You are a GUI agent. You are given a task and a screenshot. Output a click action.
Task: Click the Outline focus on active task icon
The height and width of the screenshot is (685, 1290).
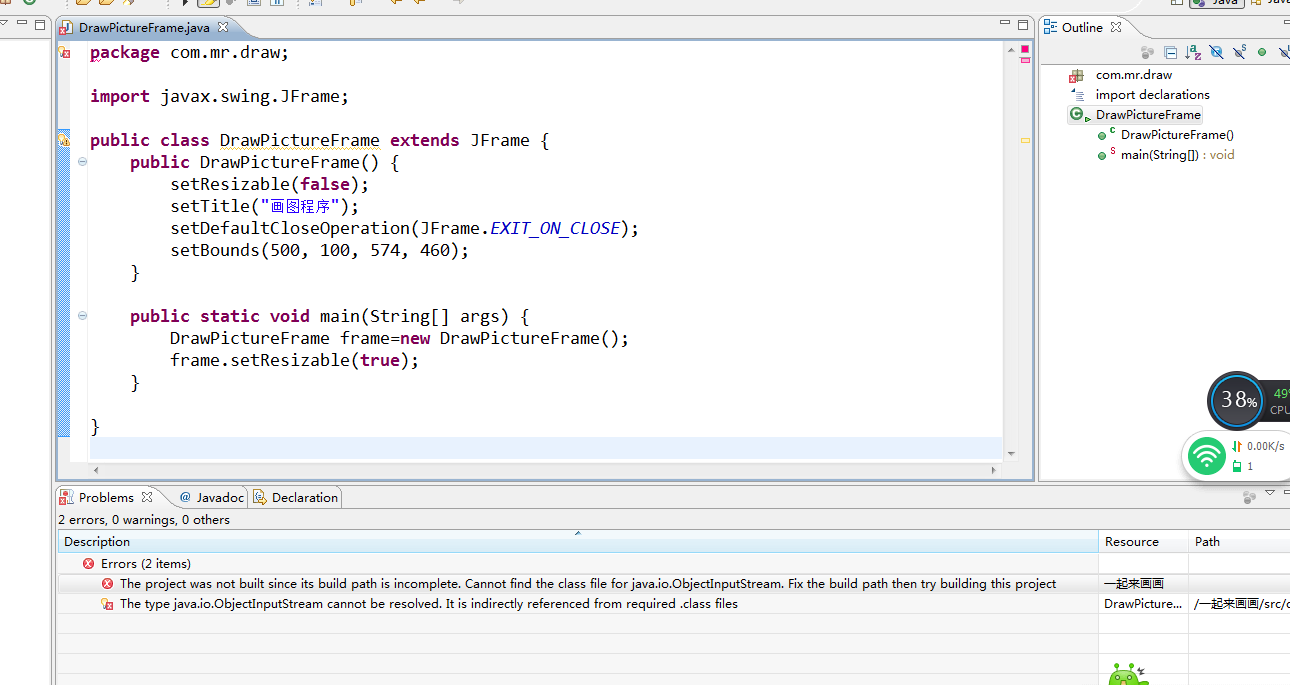1147,52
